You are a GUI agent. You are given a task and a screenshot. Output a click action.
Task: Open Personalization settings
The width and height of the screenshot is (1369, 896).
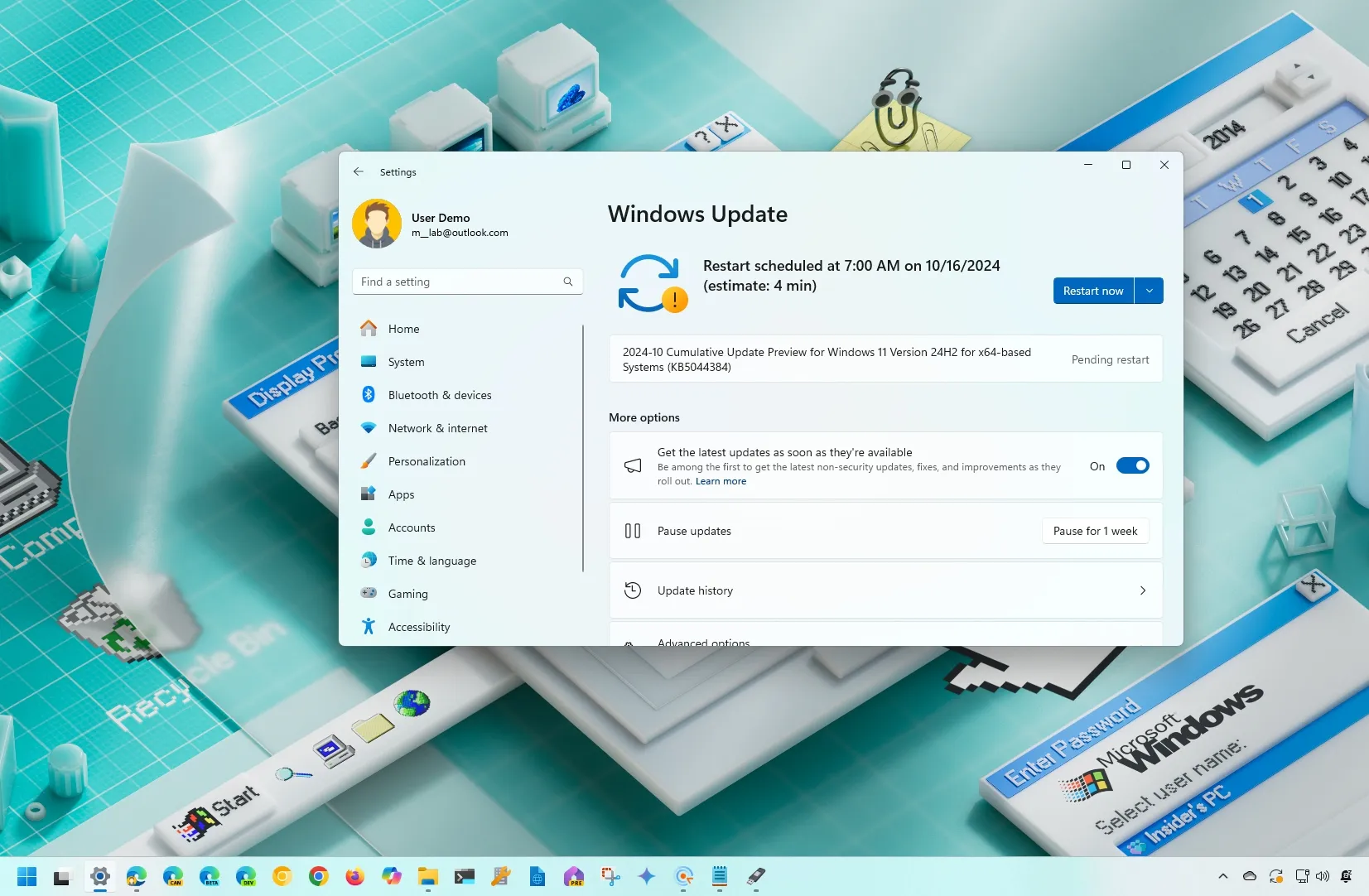pos(467,461)
